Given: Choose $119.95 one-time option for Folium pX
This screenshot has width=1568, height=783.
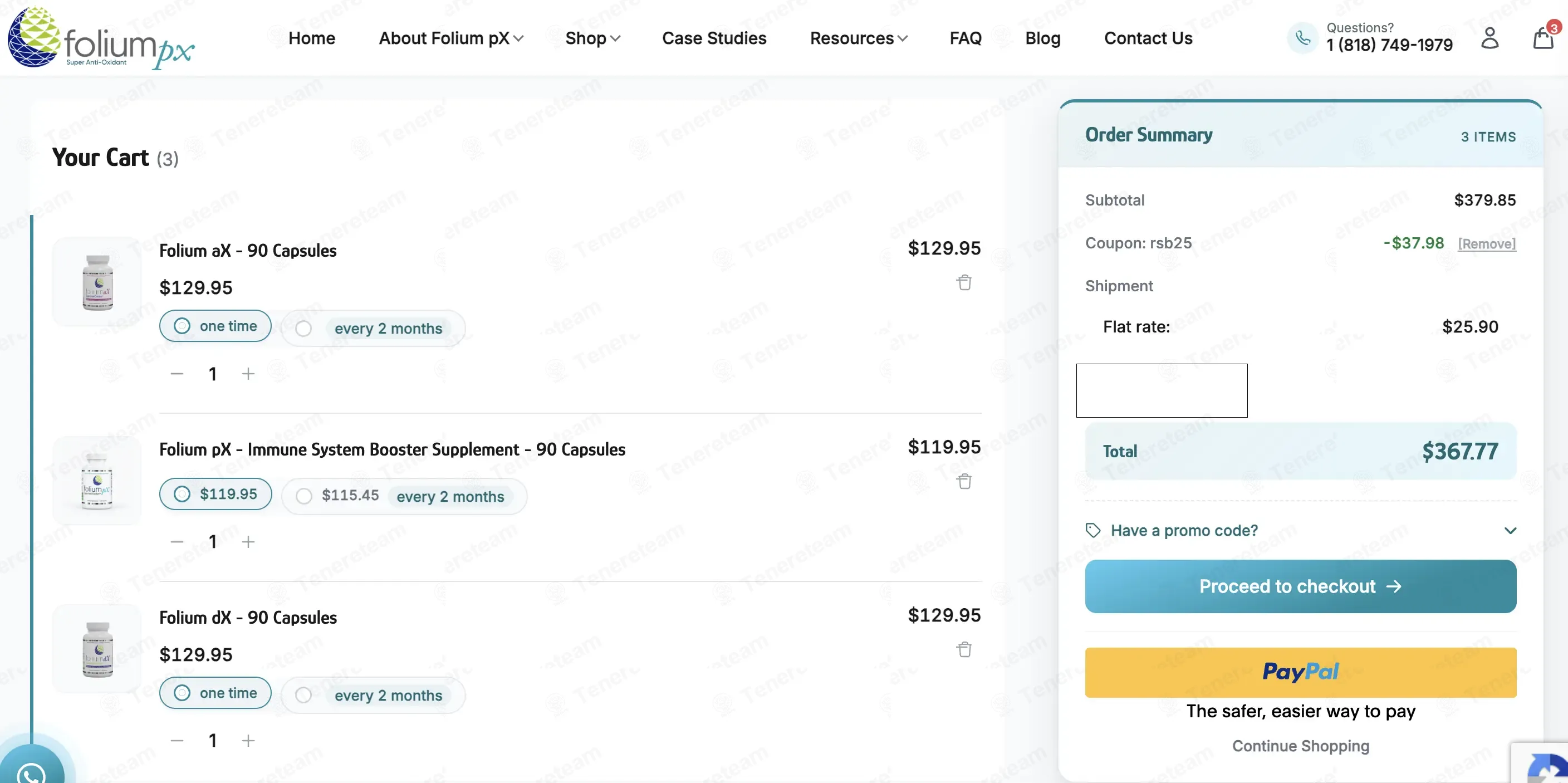Looking at the screenshot, I should [215, 495].
